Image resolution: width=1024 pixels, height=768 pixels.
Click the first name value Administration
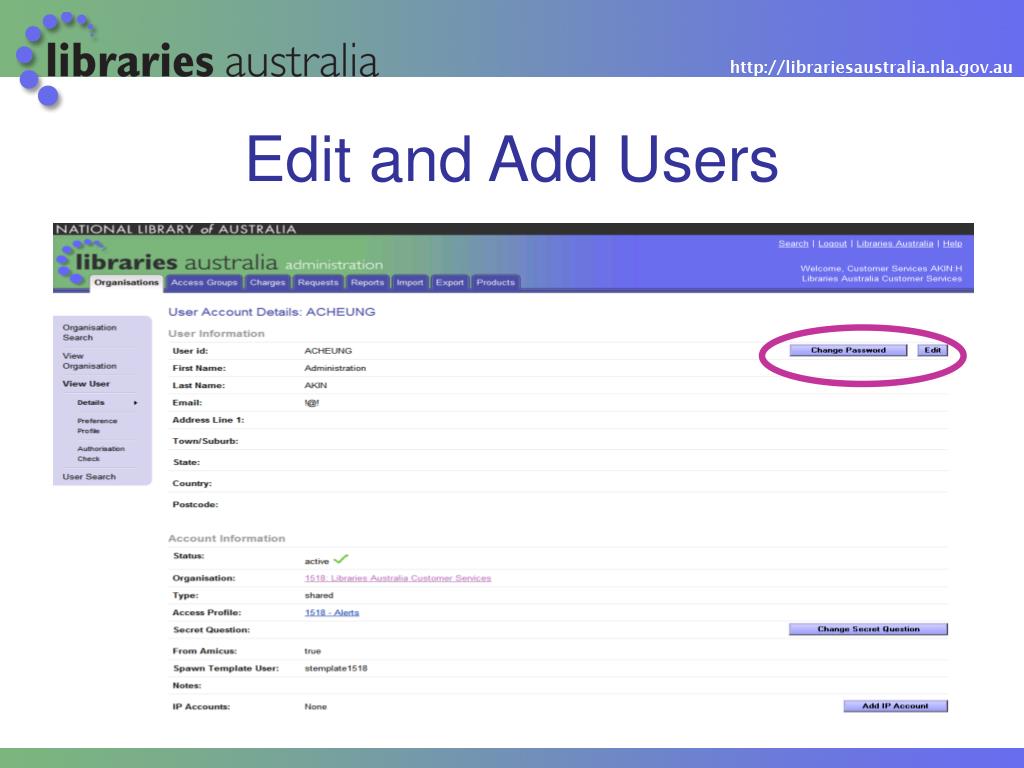click(335, 368)
